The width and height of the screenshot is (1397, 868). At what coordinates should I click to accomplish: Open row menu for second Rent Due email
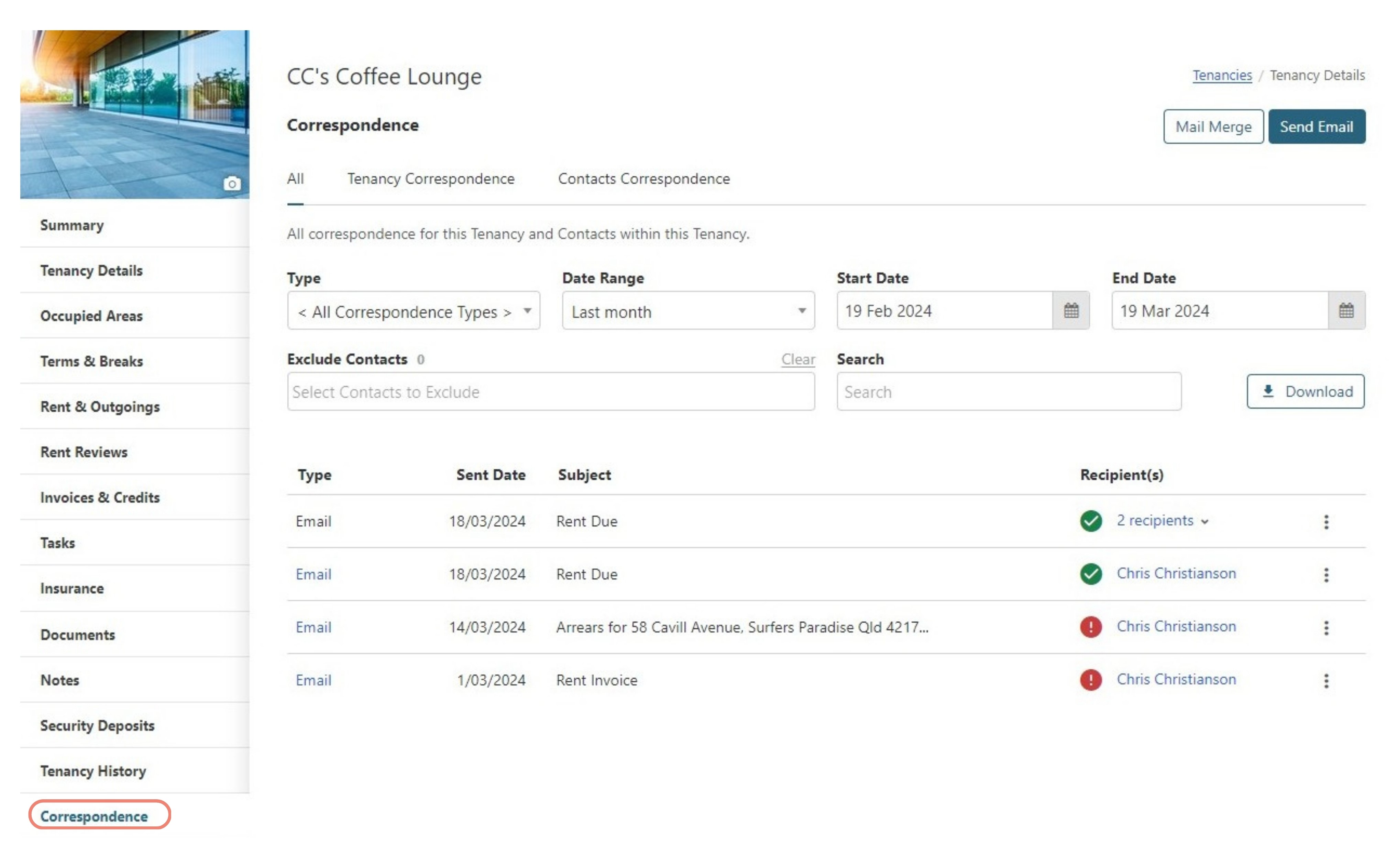pos(1327,575)
